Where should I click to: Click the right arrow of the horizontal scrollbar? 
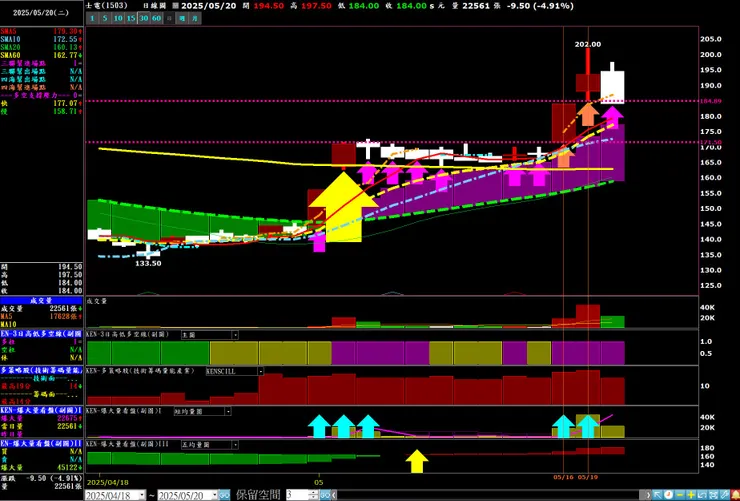pos(649,495)
